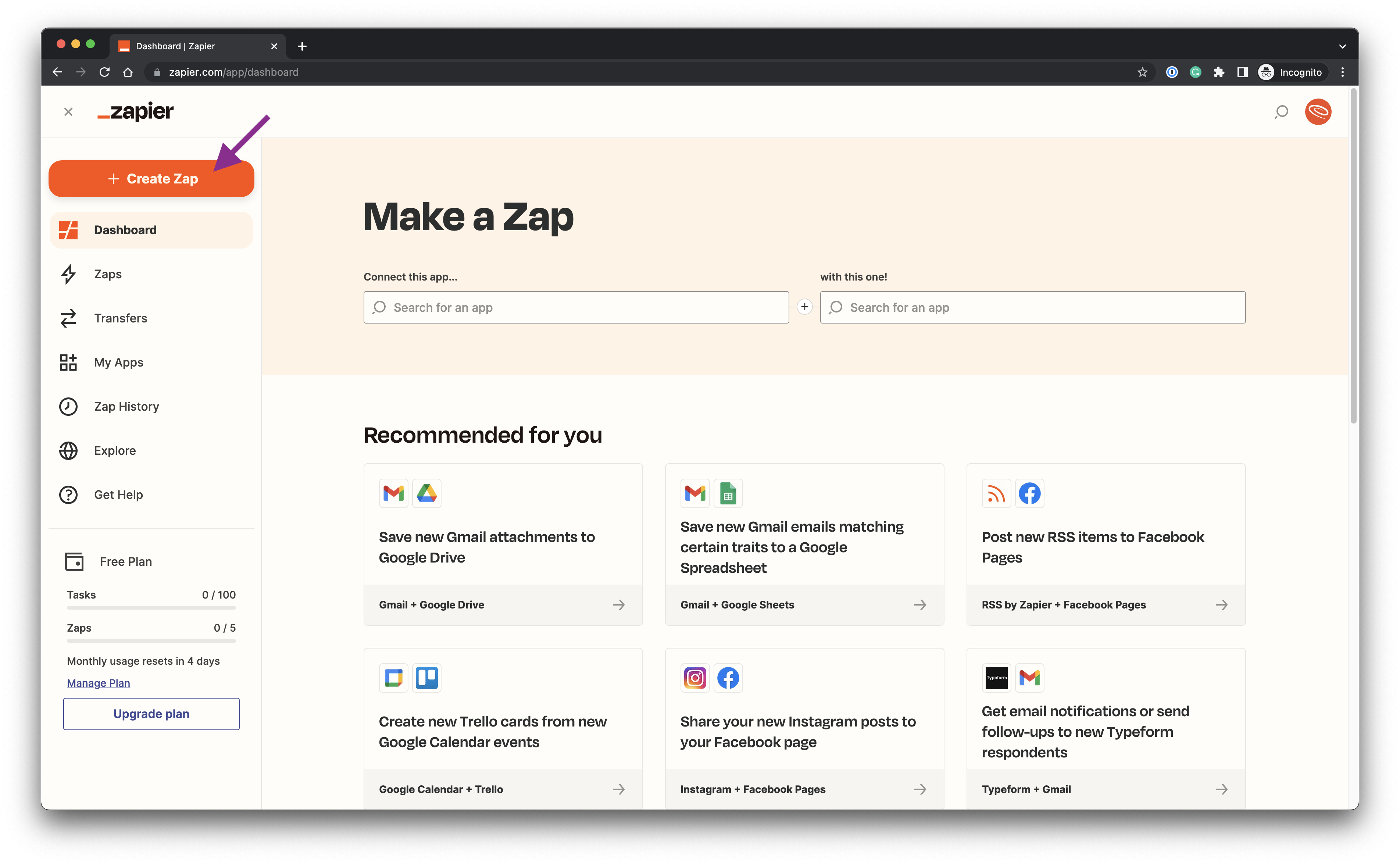Click the Upgrade plan button
Image resolution: width=1400 pixels, height=864 pixels.
151,714
